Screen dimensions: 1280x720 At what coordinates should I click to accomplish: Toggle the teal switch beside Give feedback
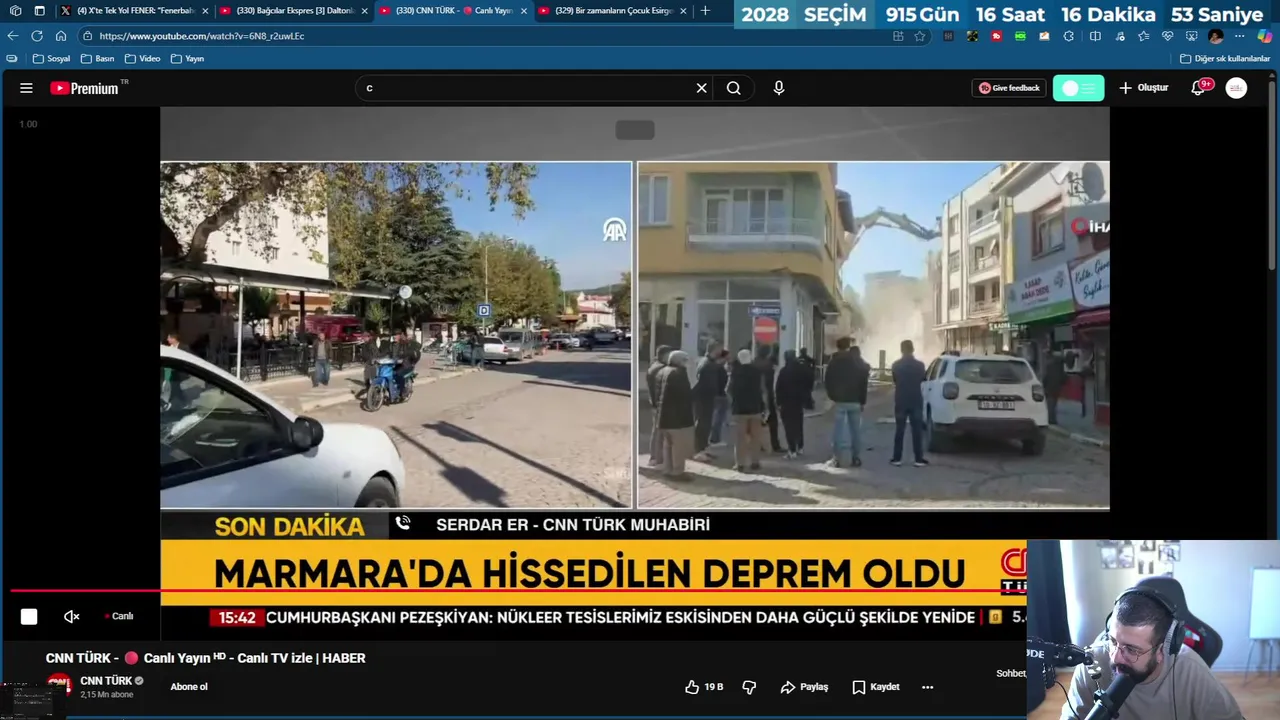[1078, 88]
